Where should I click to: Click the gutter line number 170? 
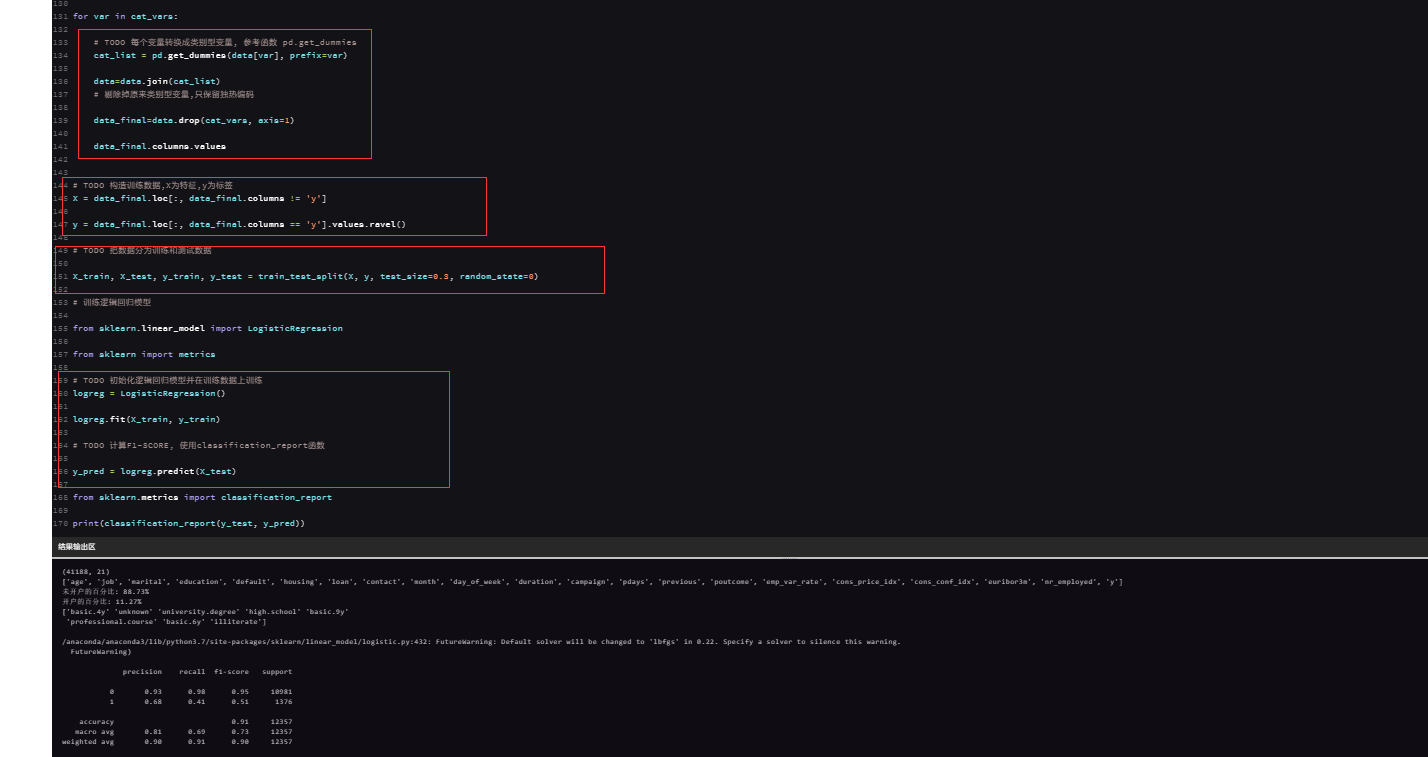coord(62,523)
